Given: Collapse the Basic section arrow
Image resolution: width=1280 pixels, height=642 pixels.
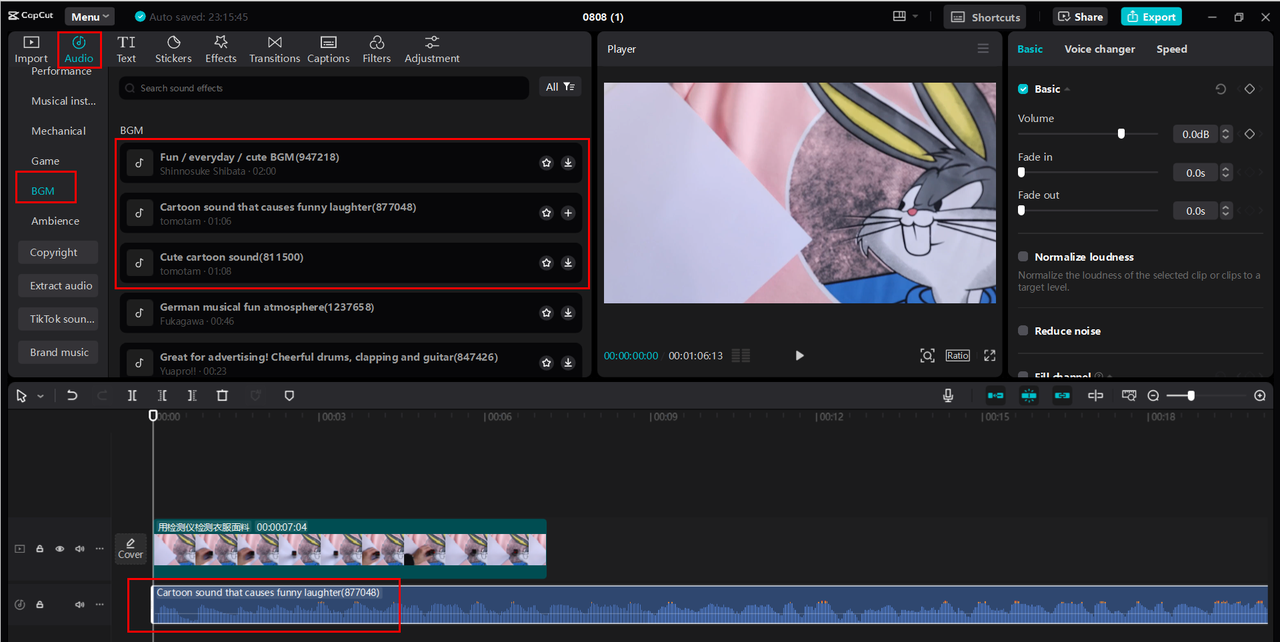Looking at the screenshot, I should tap(1067, 89).
